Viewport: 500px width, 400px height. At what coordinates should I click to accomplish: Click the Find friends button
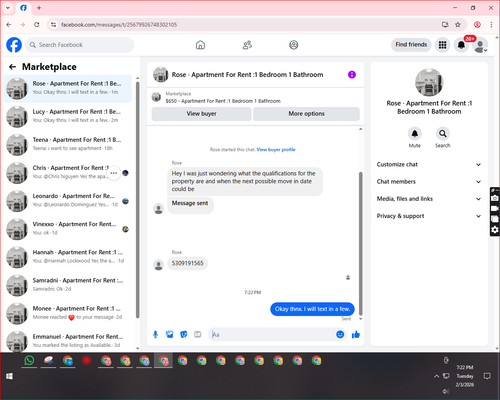pos(411,45)
